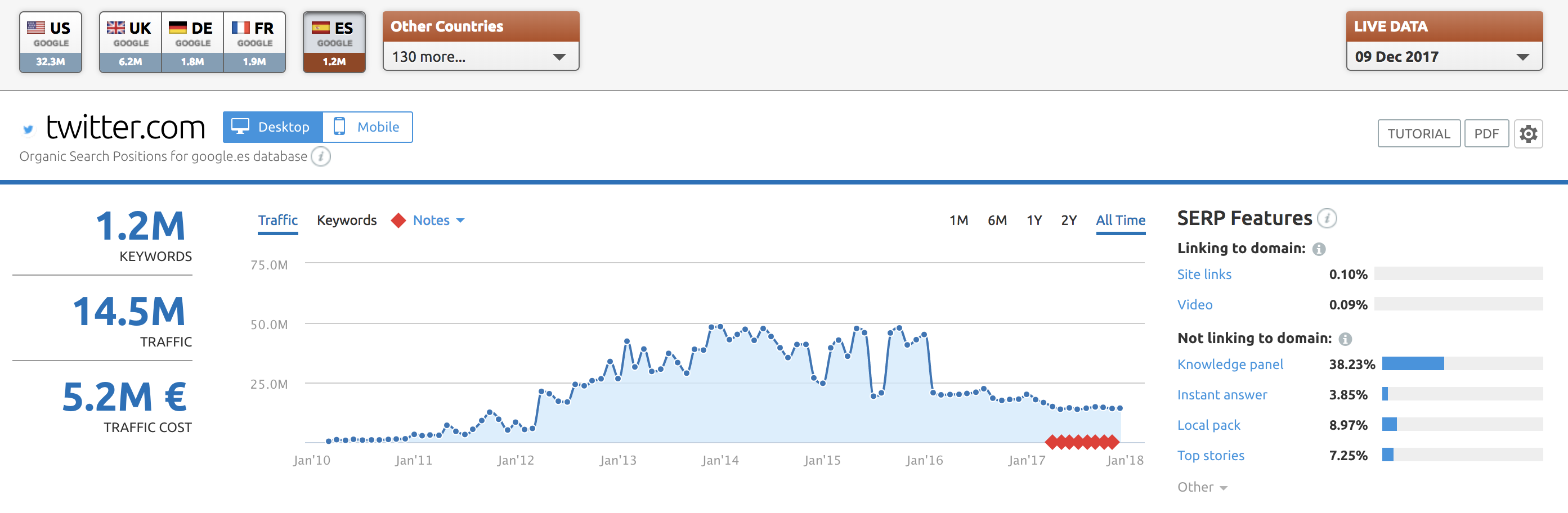Open the Live Data date dropdown
Image resolution: width=1568 pixels, height=513 pixels.
coord(1444,57)
